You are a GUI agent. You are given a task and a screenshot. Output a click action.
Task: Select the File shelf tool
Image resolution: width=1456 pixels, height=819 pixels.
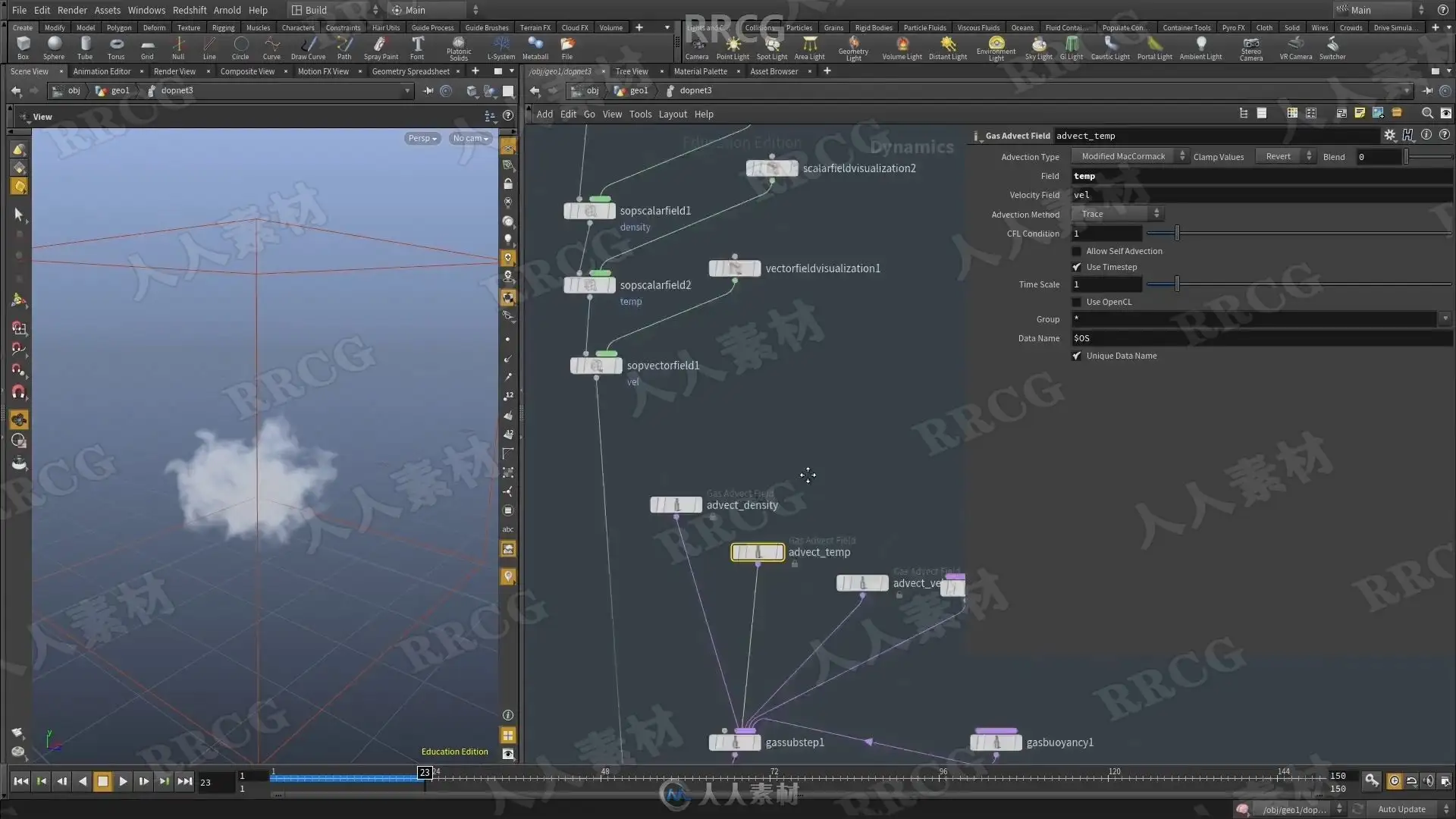(x=567, y=48)
